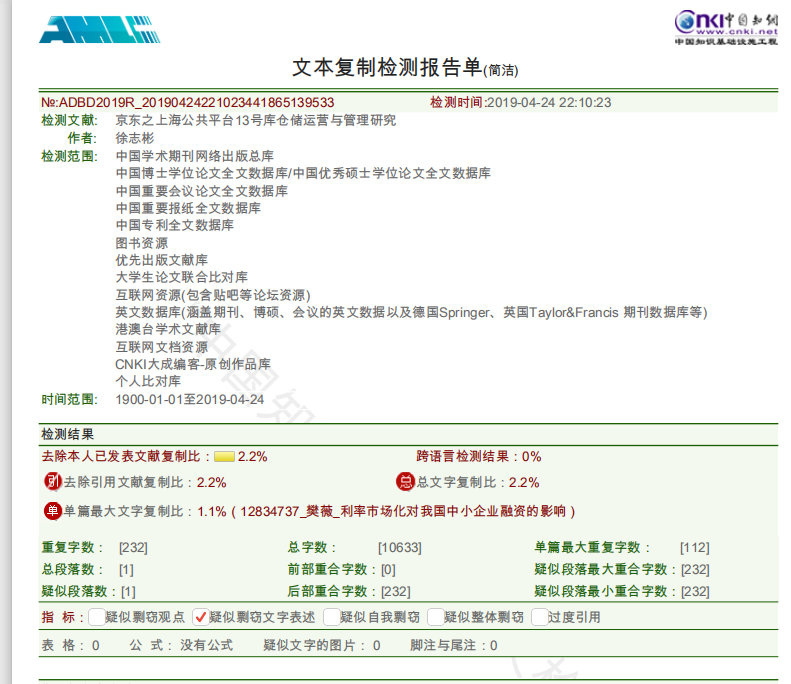Click the 优先出版文献库 entry

click(161, 260)
